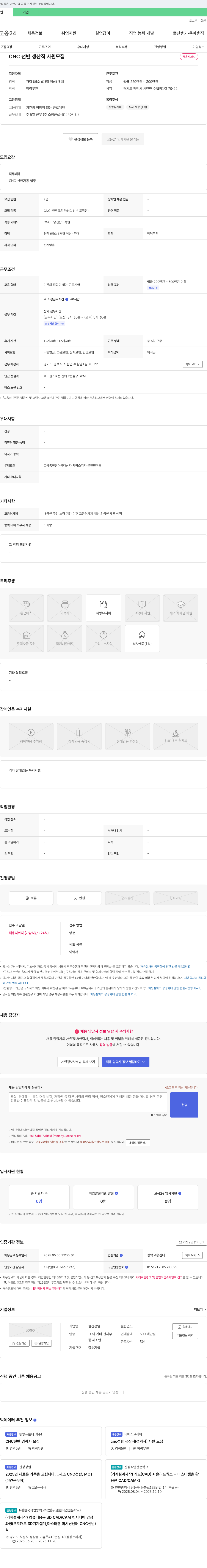
Task: Switch to the 복리후생 tab
Action: click(x=121, y=47)
